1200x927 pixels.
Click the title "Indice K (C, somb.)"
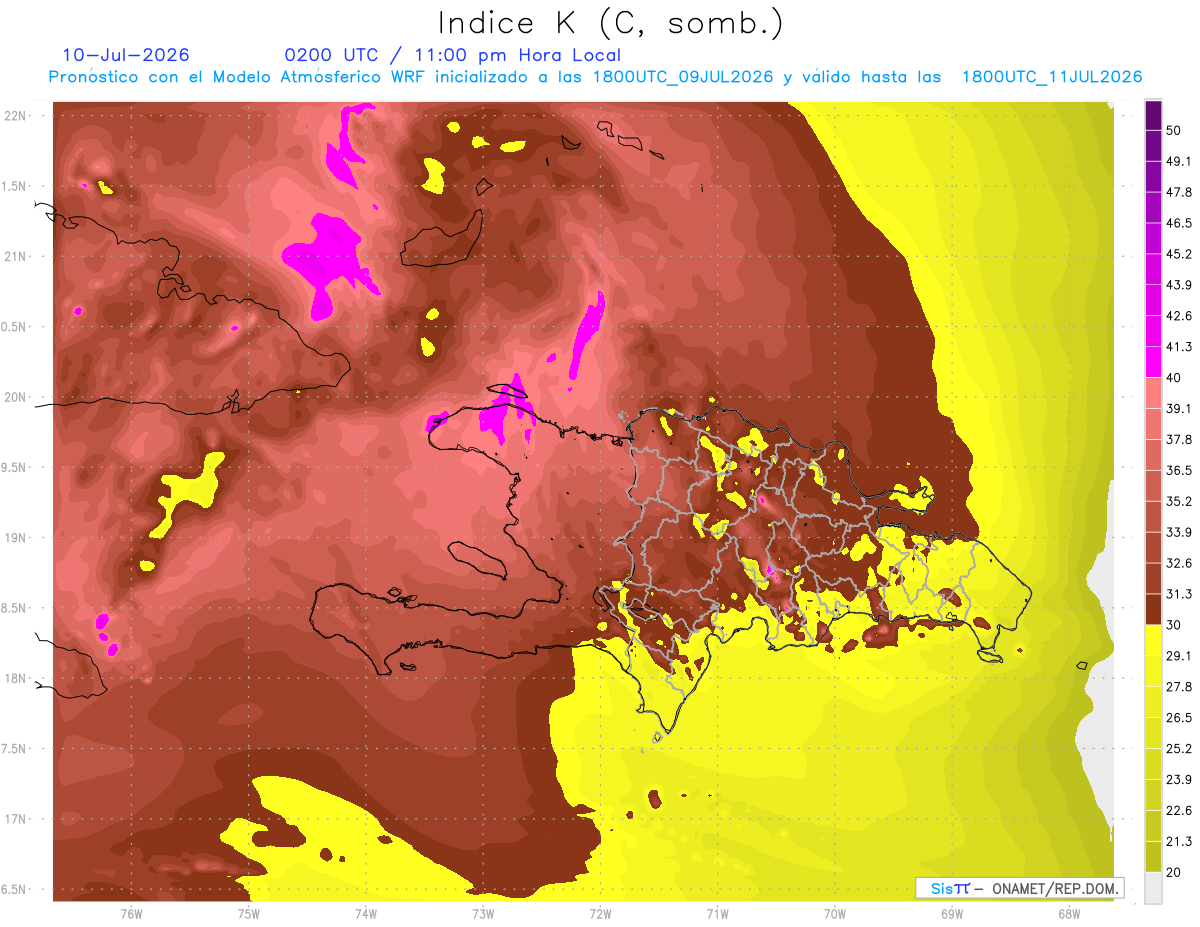pyautogui.click(x=610, y=24)
